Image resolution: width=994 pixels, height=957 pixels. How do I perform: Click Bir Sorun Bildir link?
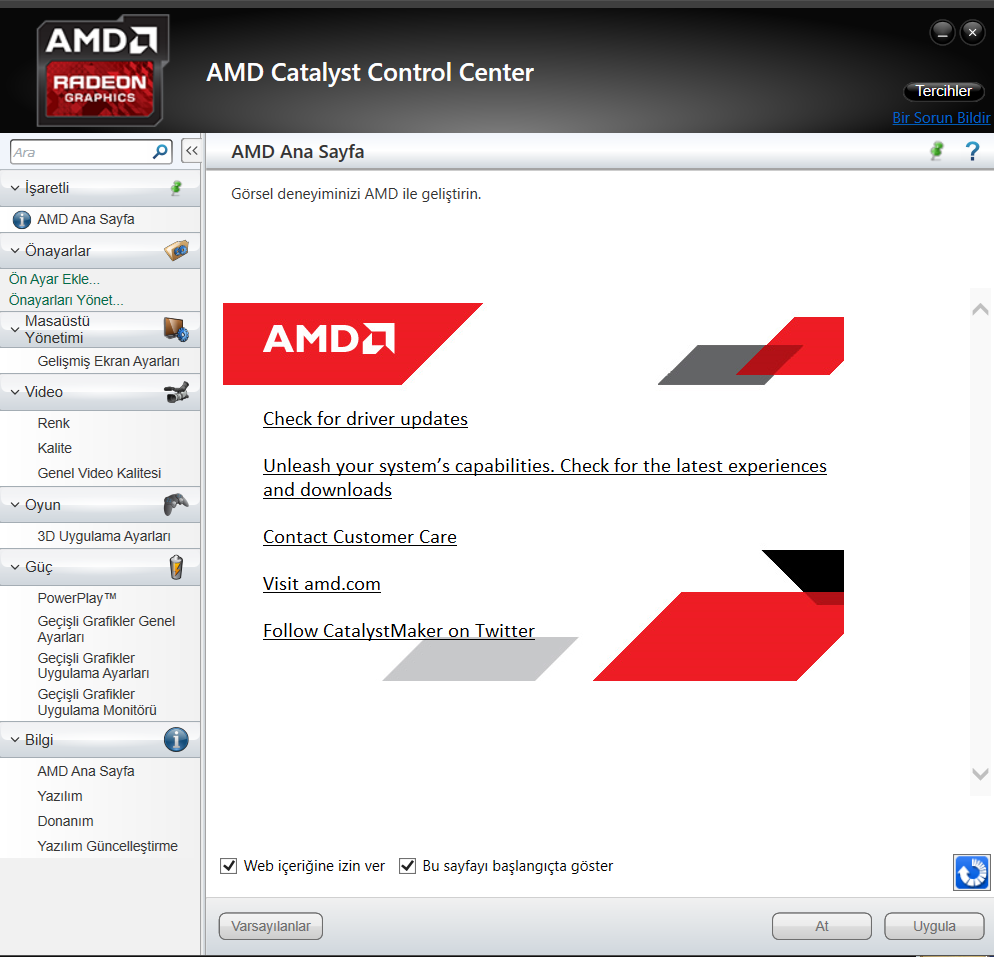pos(941,118)
